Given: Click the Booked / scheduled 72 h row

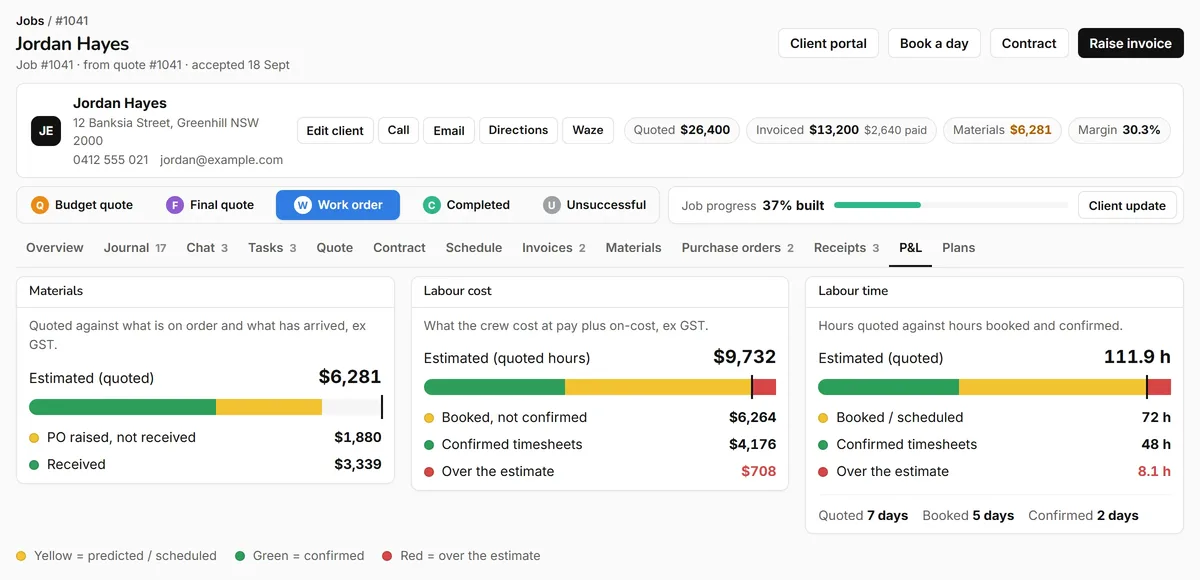Looking at the screenshot, I should click(x=994, y=417).
